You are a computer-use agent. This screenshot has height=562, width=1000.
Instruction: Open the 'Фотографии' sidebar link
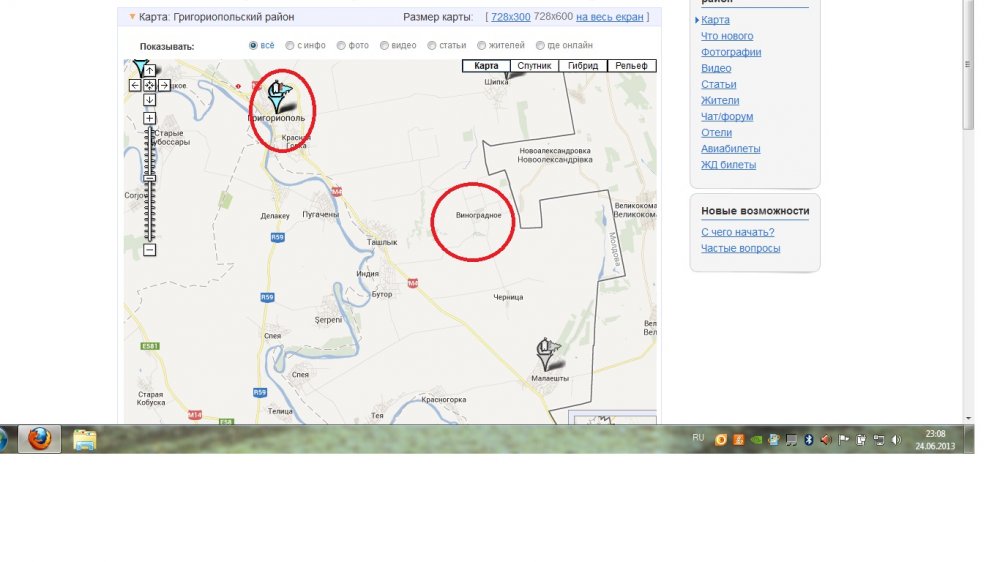tap(731, 52)
